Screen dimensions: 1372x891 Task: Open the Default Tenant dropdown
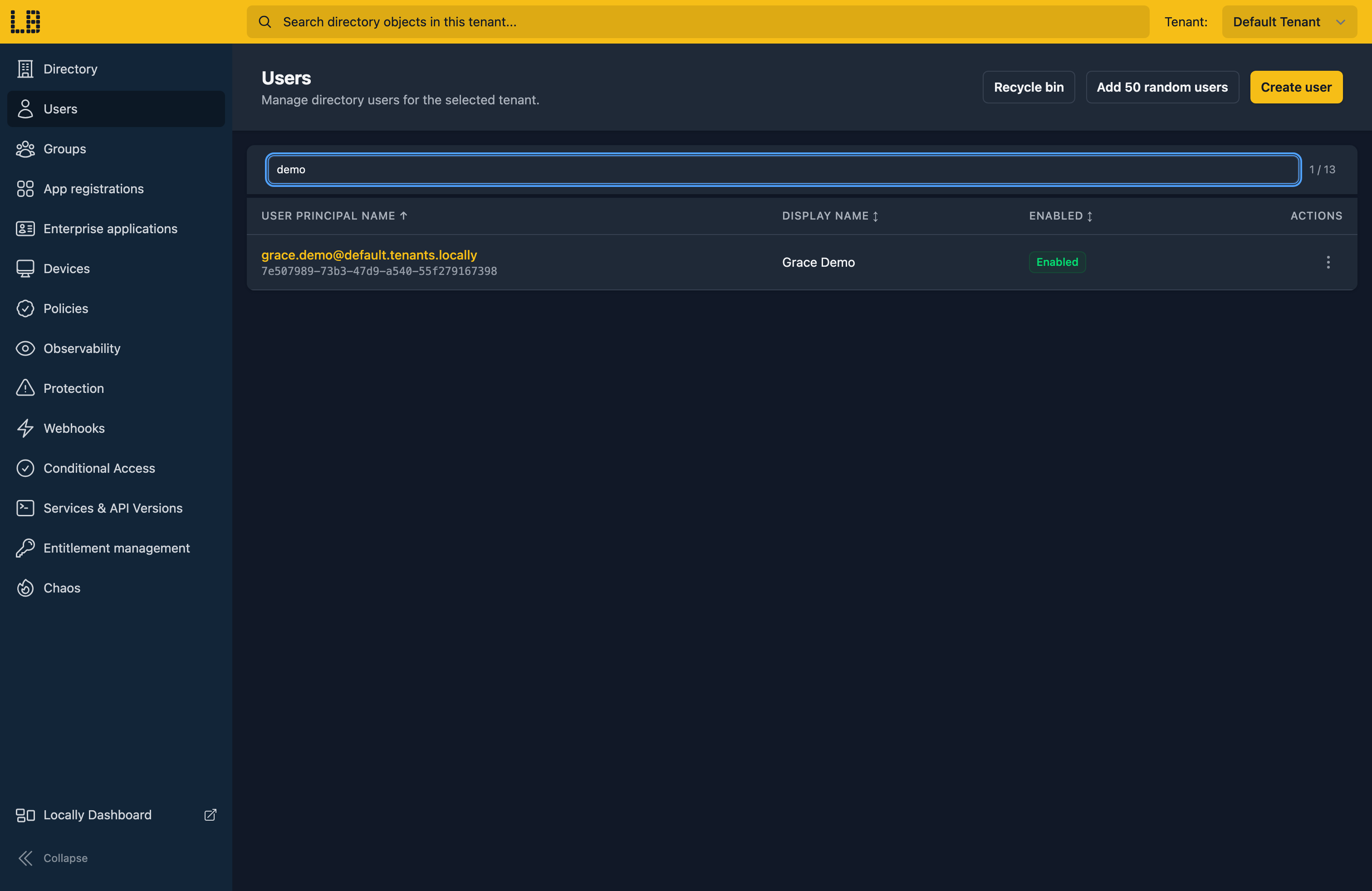pyautogui.click(x=1289, y=22)
